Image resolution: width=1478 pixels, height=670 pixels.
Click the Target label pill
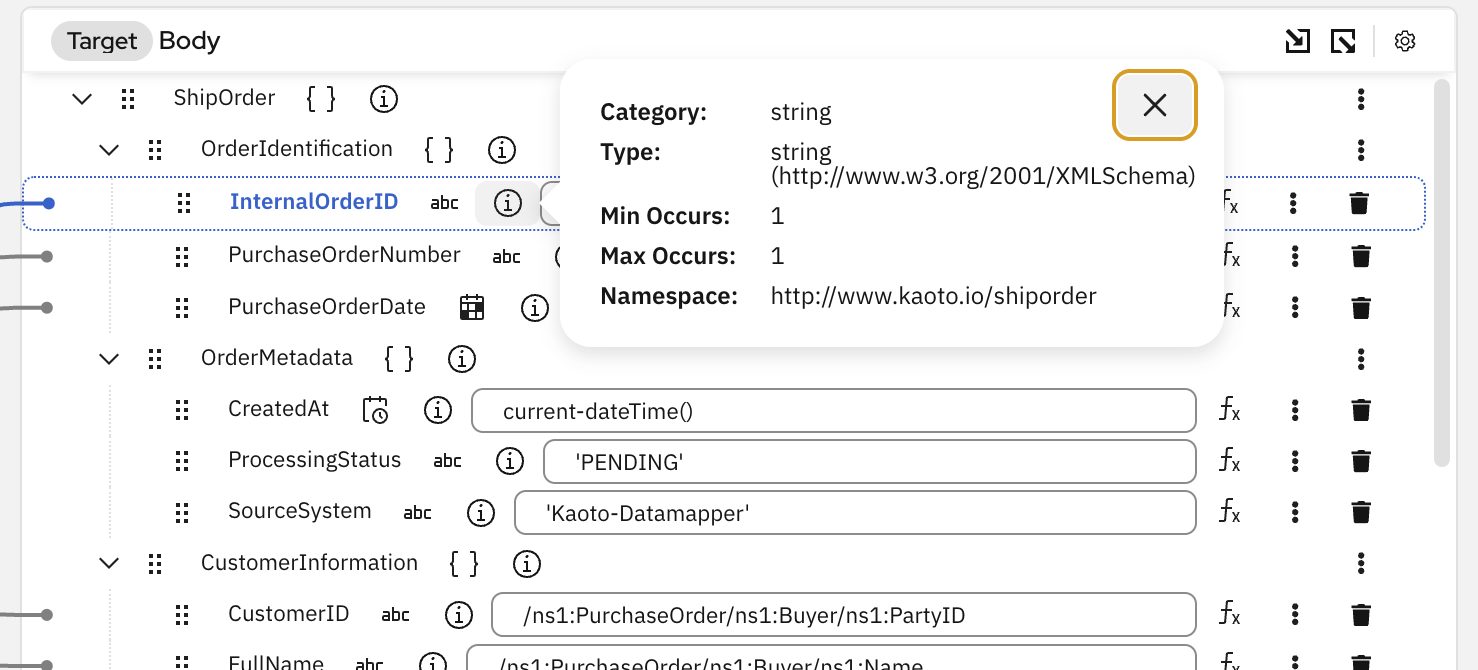coord(102,41)
